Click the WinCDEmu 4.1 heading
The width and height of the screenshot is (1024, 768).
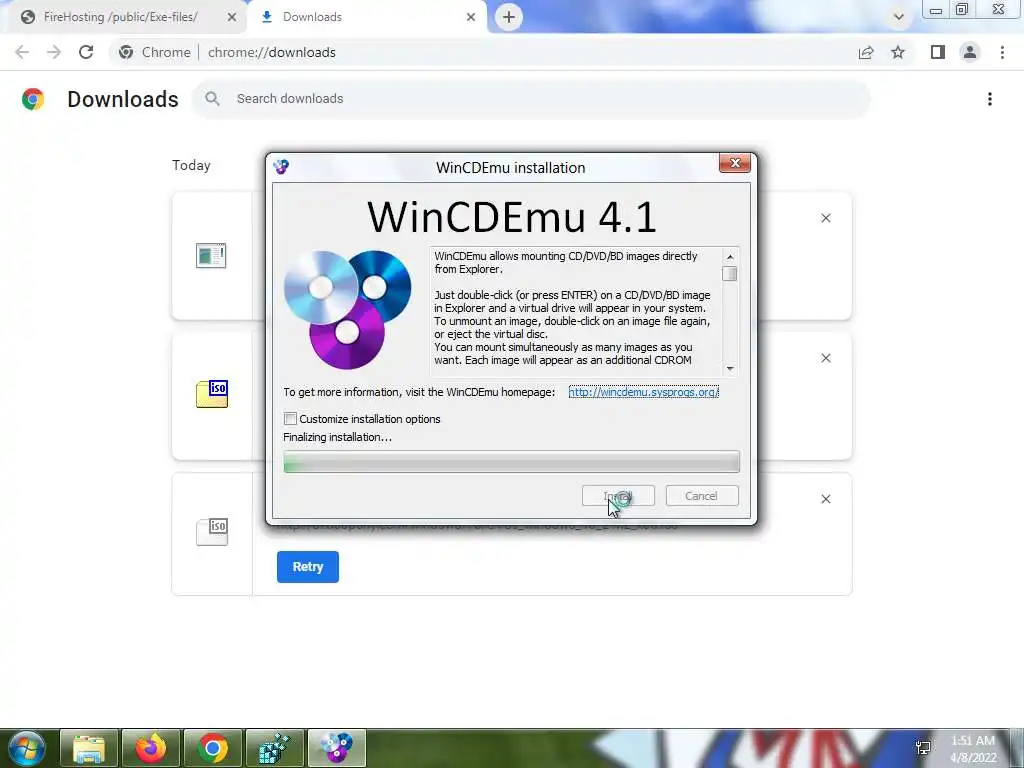click(511, 216)
